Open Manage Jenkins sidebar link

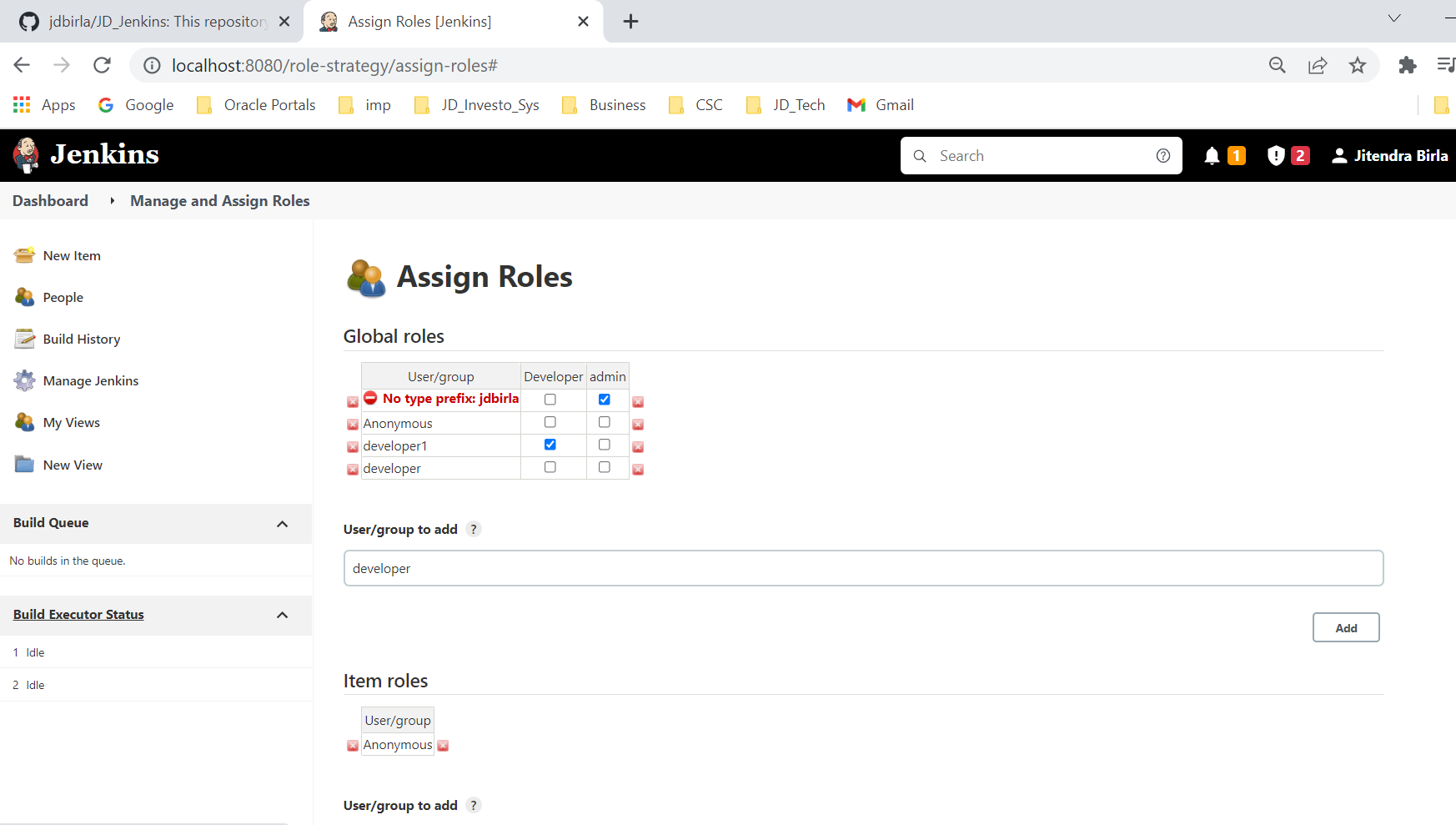coord(91,380)
